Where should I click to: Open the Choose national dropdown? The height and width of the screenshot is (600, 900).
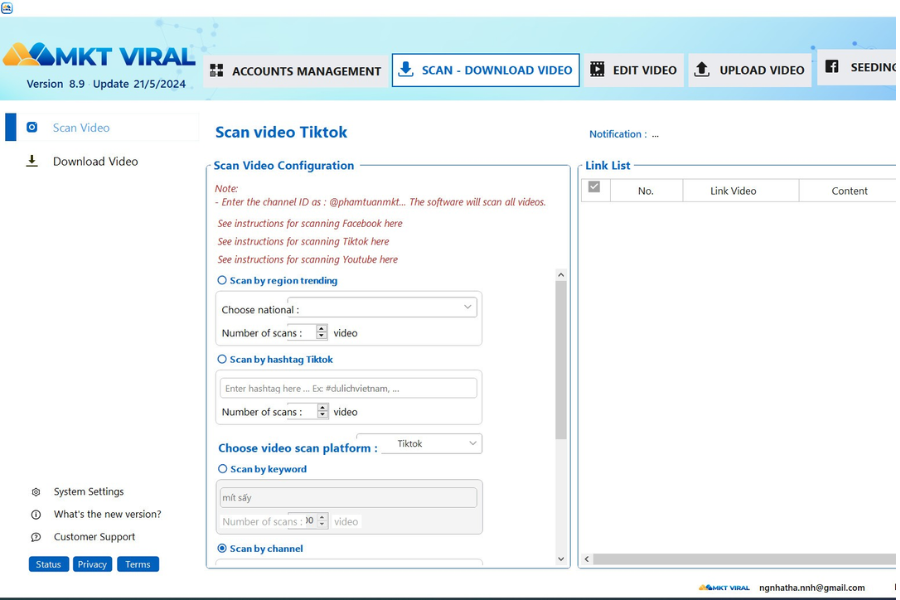point(382,307)
